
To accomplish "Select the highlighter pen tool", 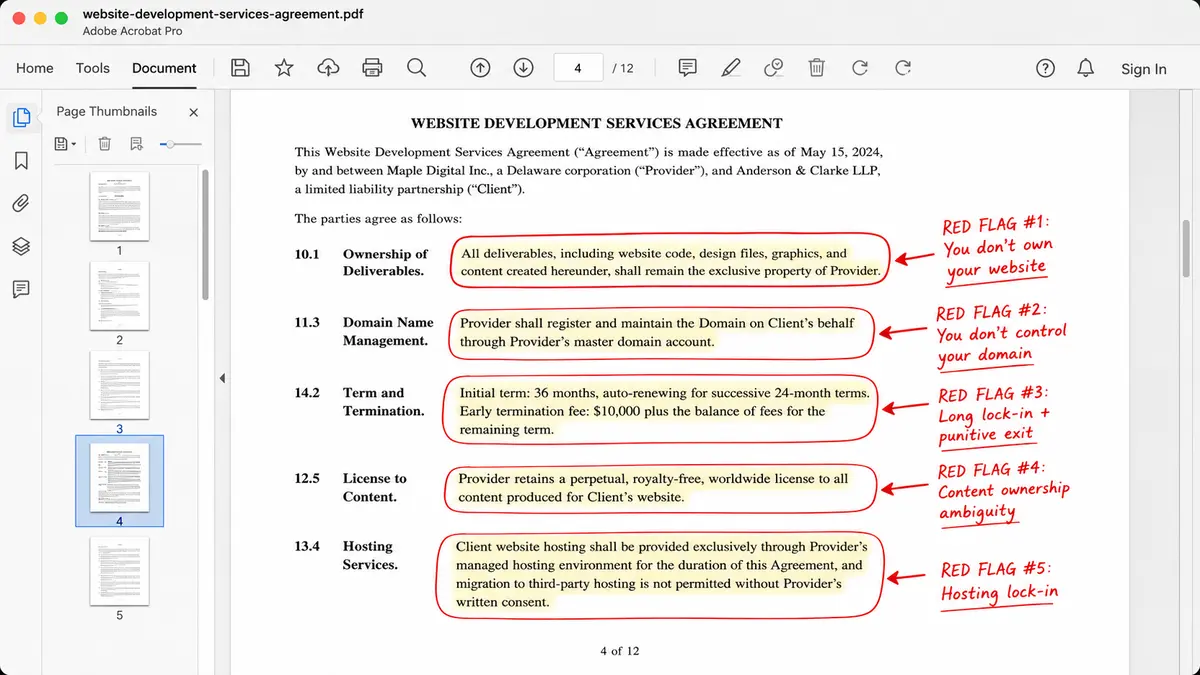I will click(731, 68).
